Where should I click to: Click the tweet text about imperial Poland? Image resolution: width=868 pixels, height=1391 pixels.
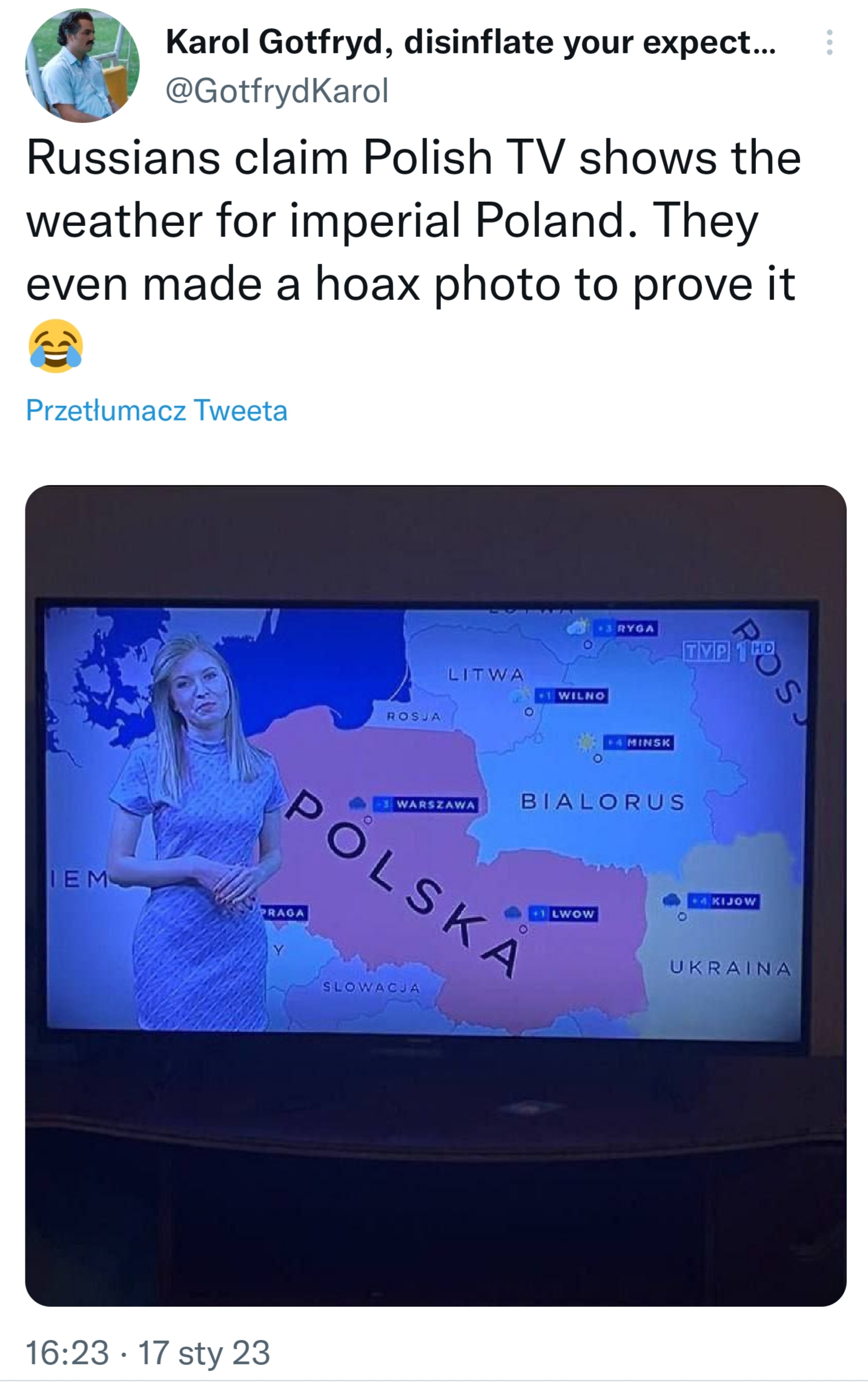414,221
